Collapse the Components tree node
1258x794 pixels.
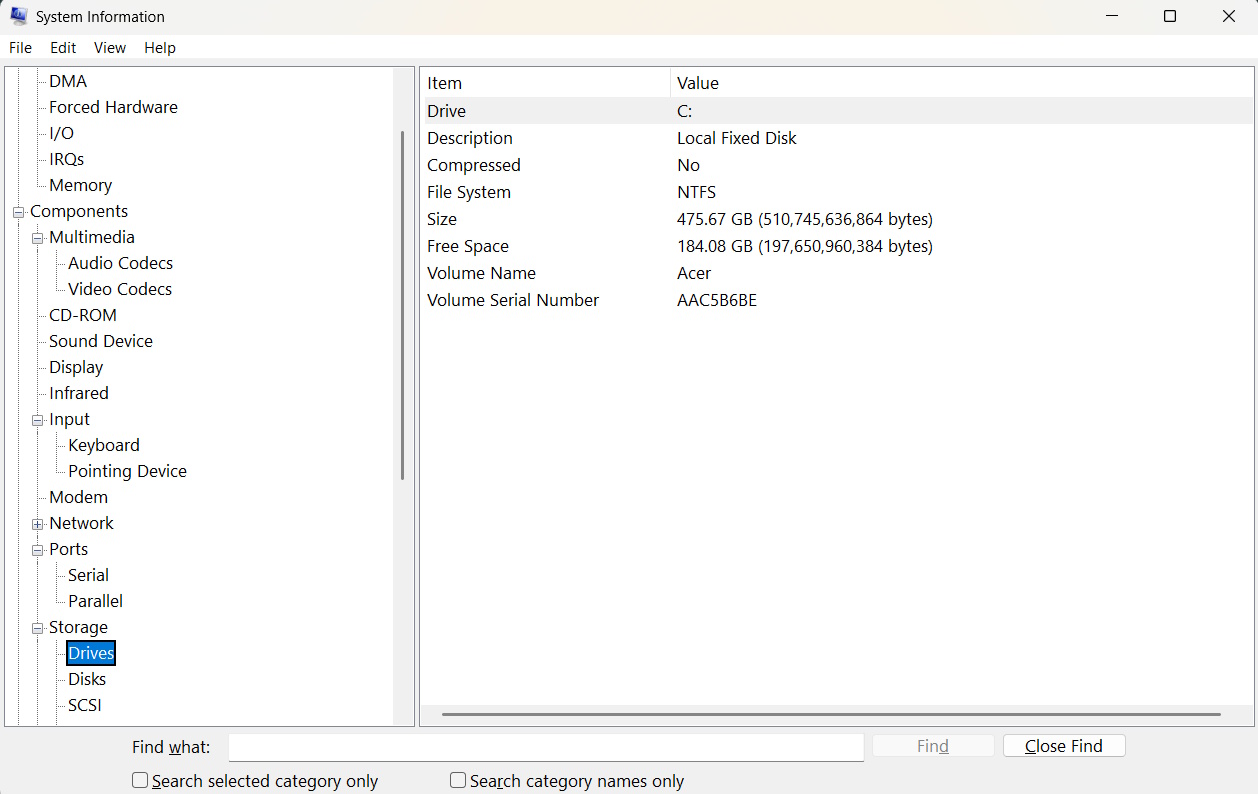[18, 212]
